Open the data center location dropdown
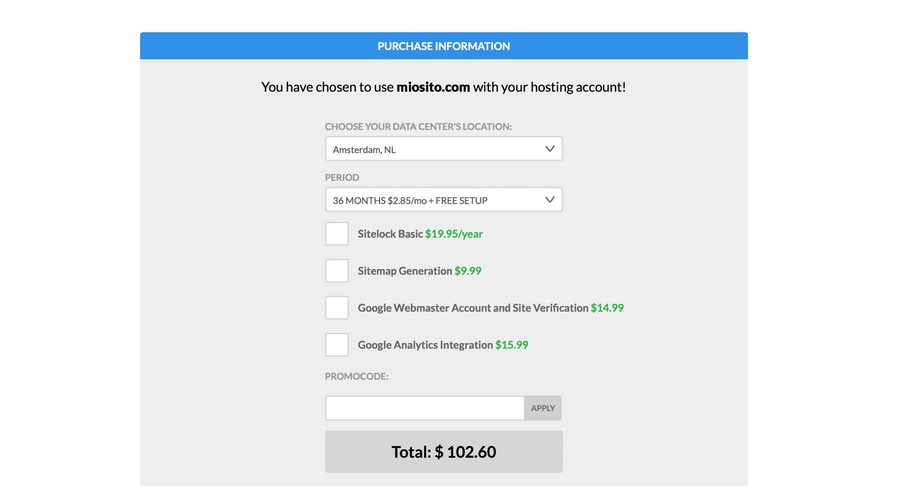Image resolution: width=900 pixels, height=500 pixels. tap(444, 149)
